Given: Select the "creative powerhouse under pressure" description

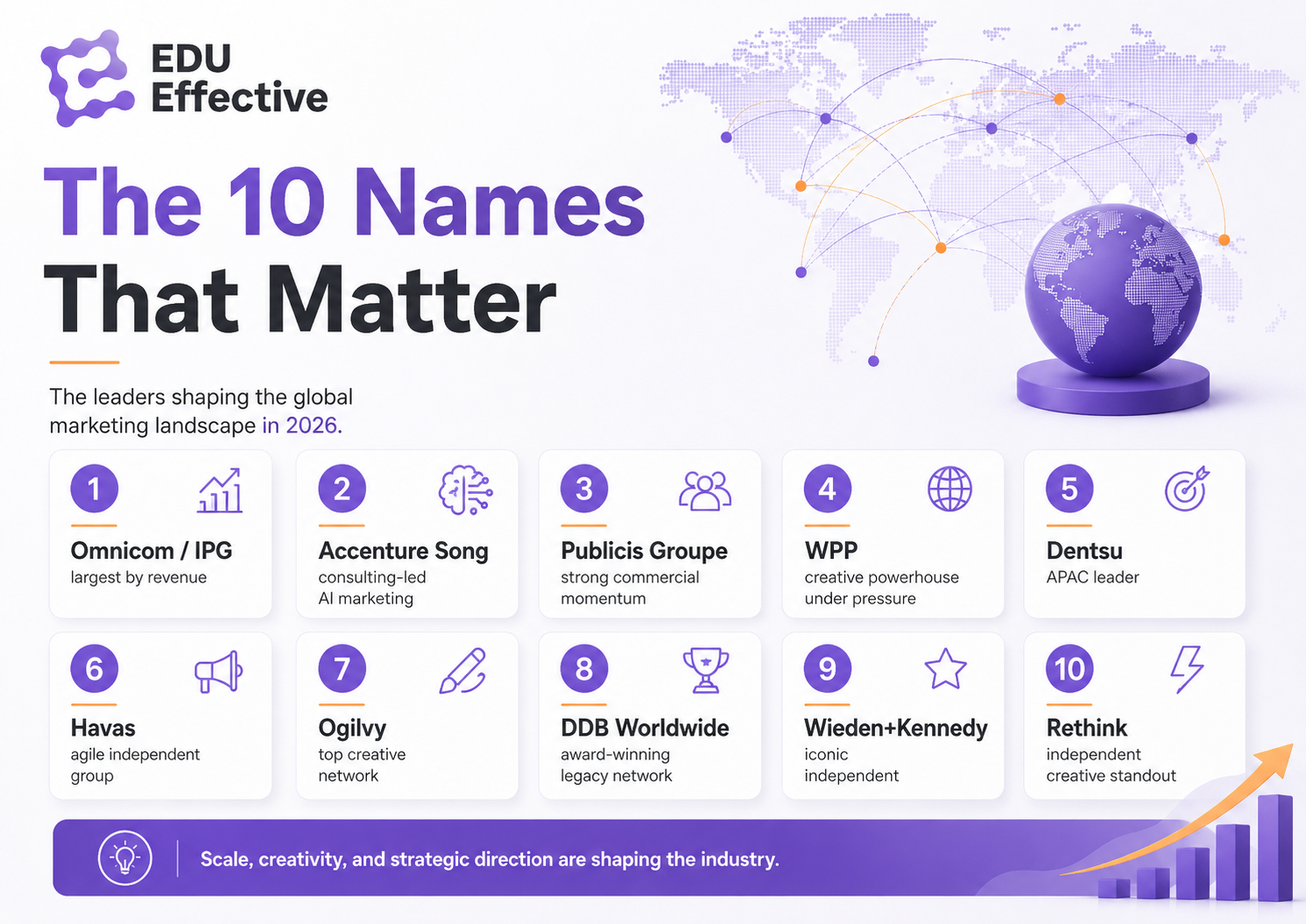Looking at the screenshot, I should coord(881,588).
